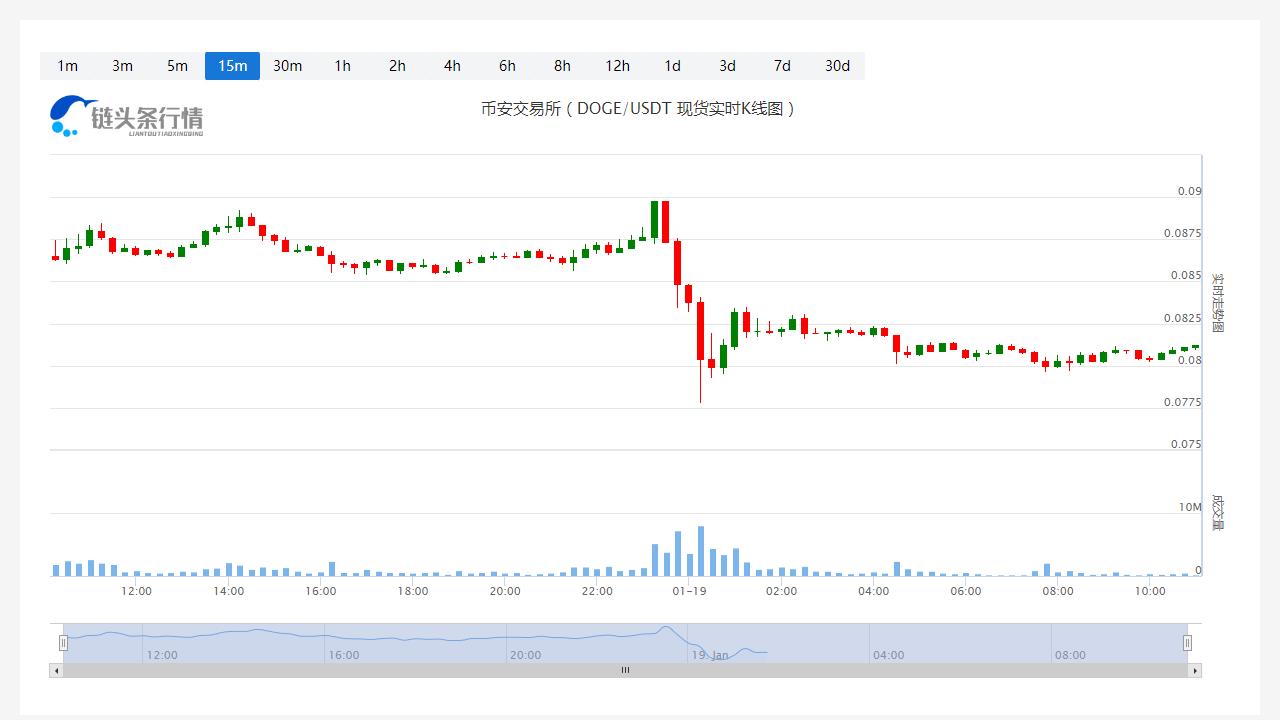
Task: Click 04:00 label in range selector
Action: 888,655
